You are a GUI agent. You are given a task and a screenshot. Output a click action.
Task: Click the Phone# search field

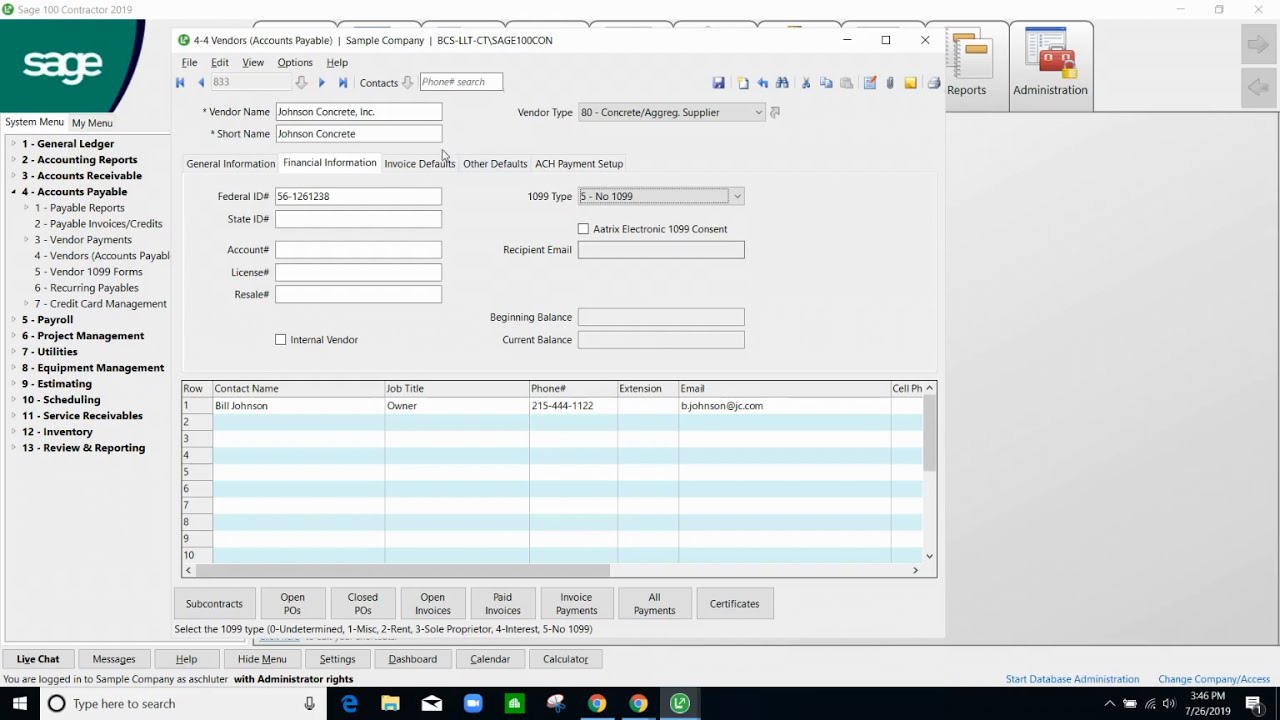(x=461, y=82)
